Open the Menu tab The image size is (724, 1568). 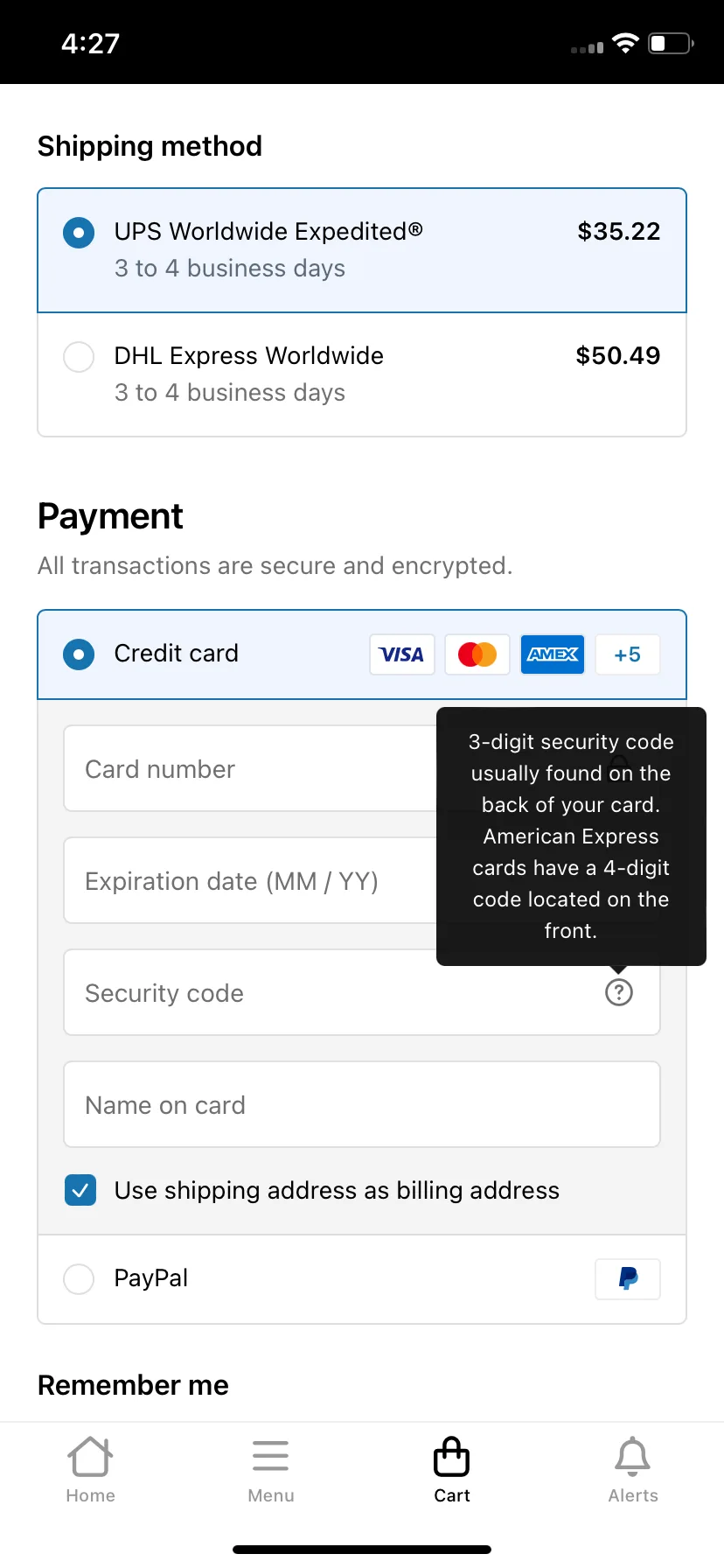(x=271, y=1470)
